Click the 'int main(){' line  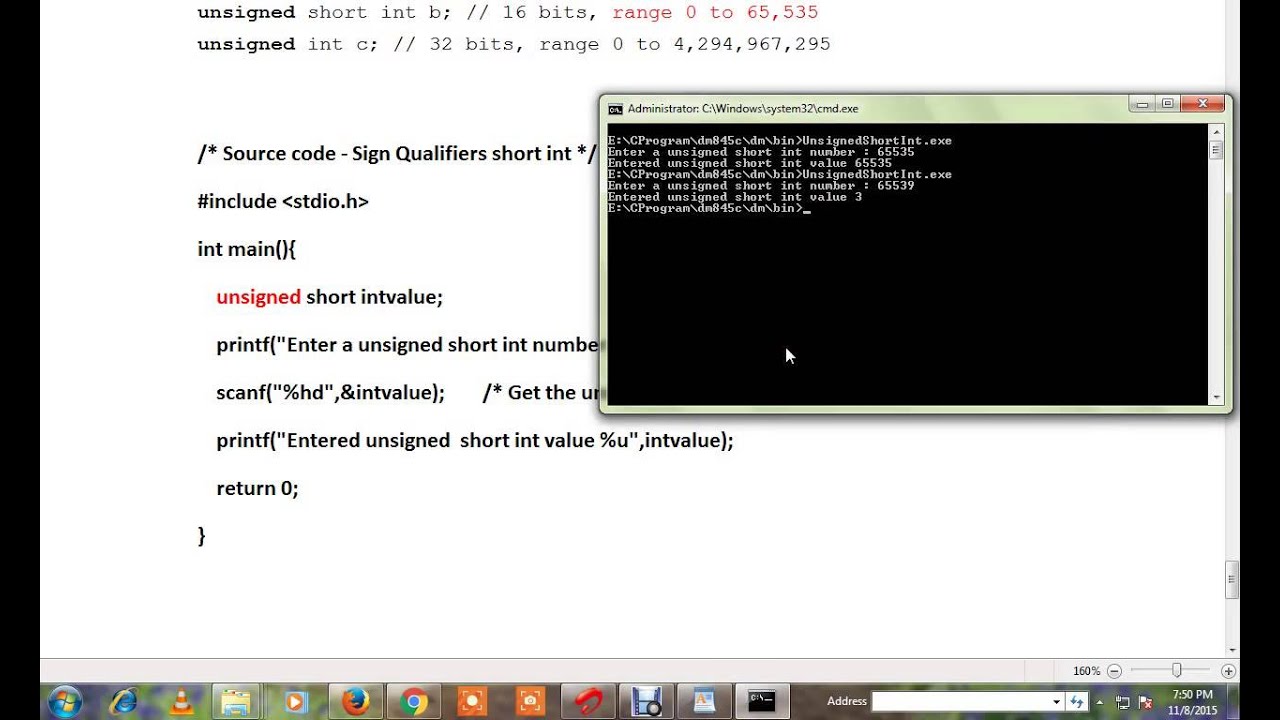[x=247, y=249]
